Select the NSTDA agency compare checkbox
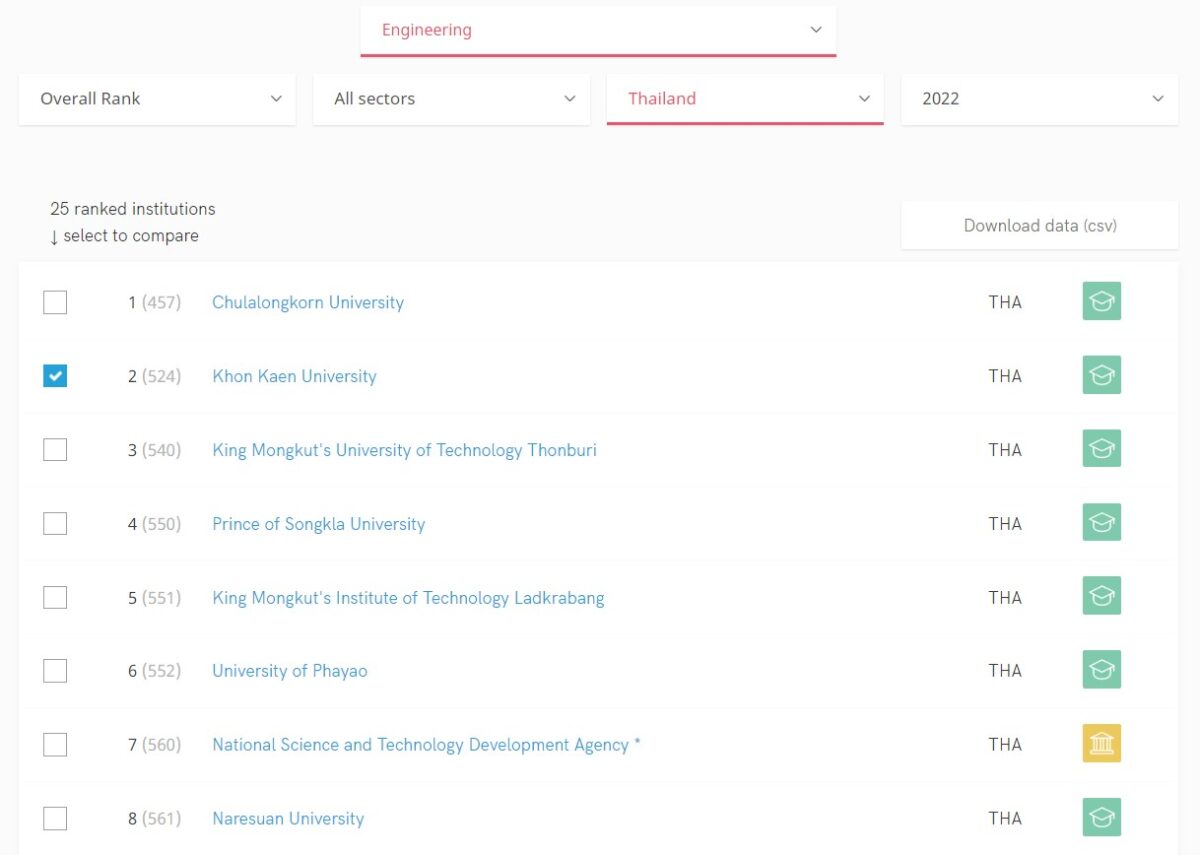 tap(55, 745)
